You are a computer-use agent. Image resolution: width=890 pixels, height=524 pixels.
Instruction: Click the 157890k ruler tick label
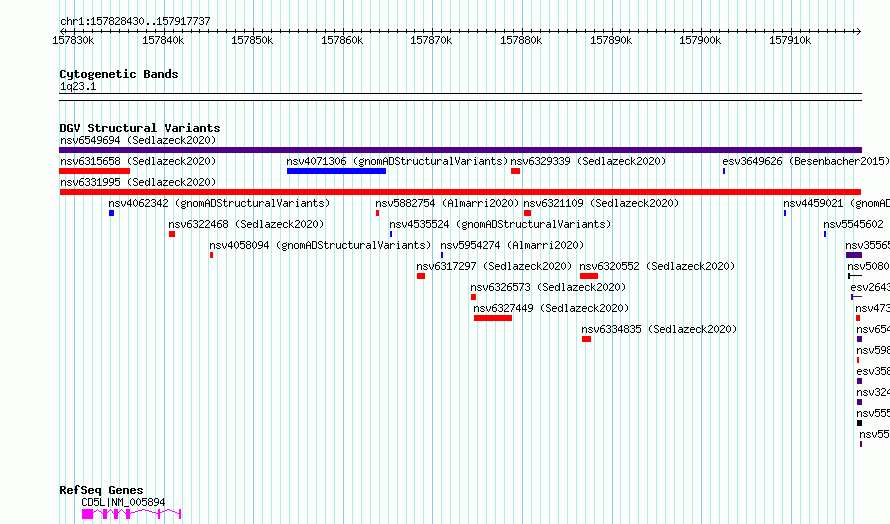click(x=611, y=40)
